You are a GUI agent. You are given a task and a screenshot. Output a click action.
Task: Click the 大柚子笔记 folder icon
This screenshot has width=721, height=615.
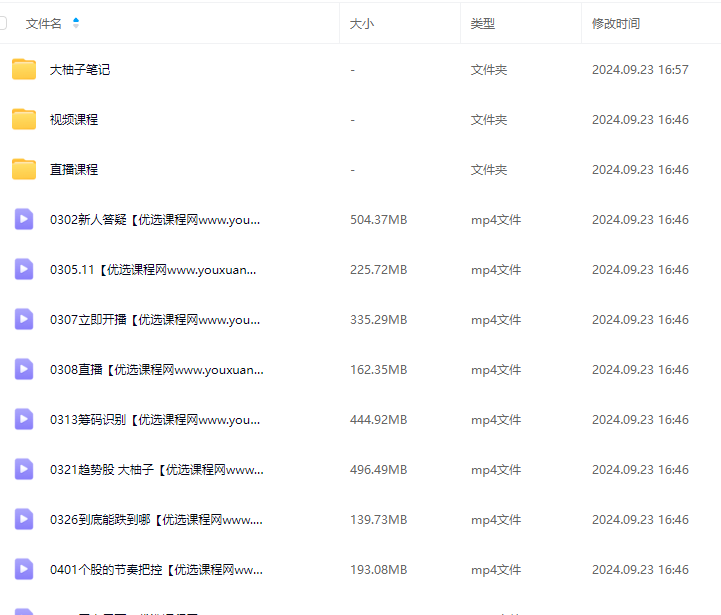[24, 69]
